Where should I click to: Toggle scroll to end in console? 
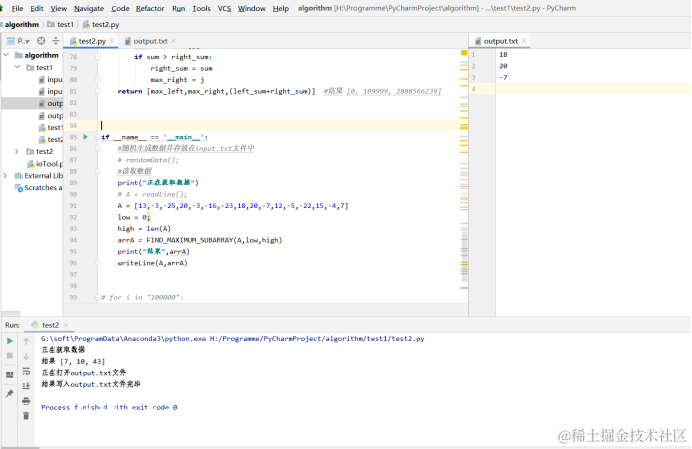click(26, 385)
